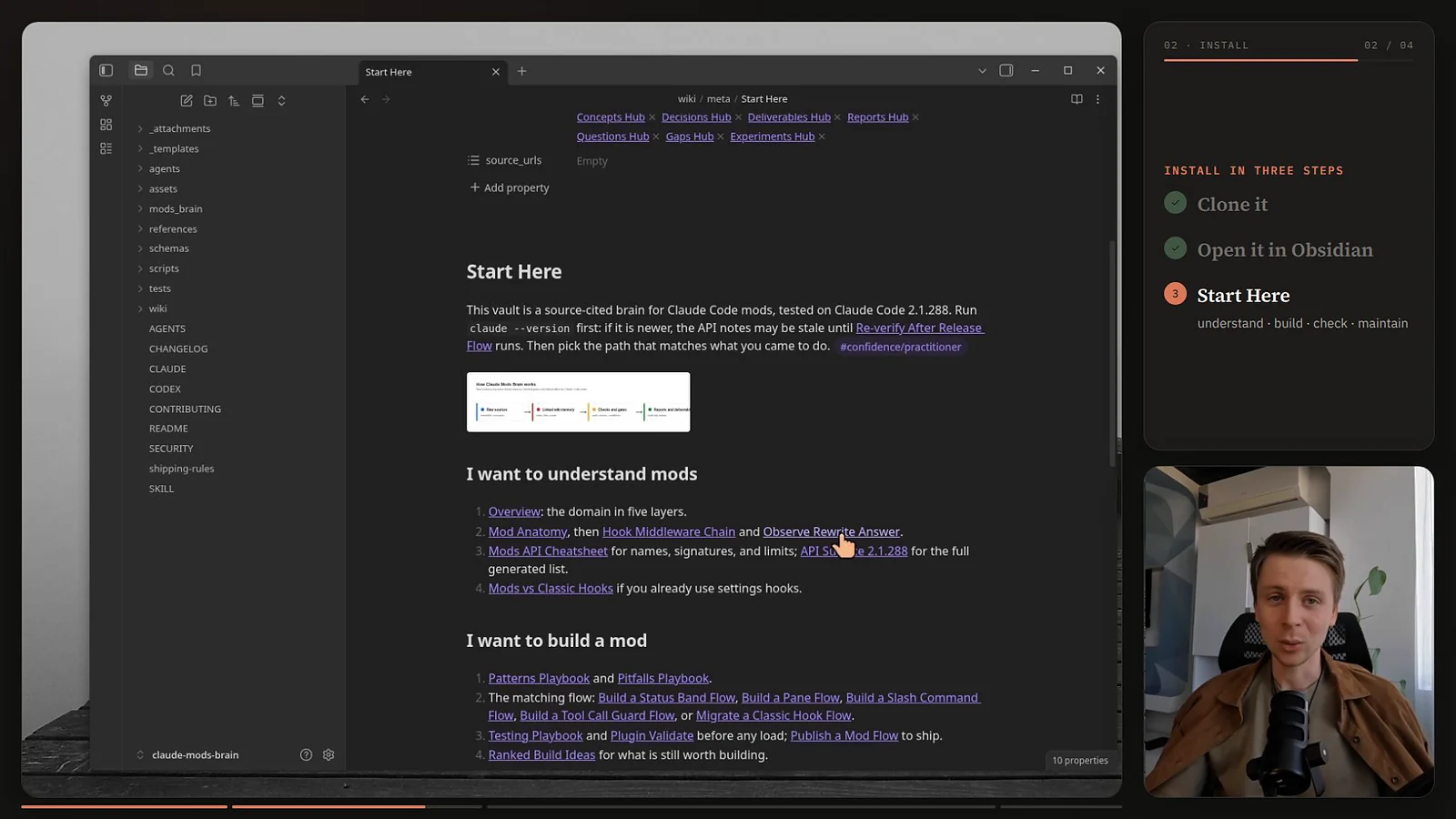The image size is (1456, 819).
Task: Click Add property button
Action: point(510,187)
